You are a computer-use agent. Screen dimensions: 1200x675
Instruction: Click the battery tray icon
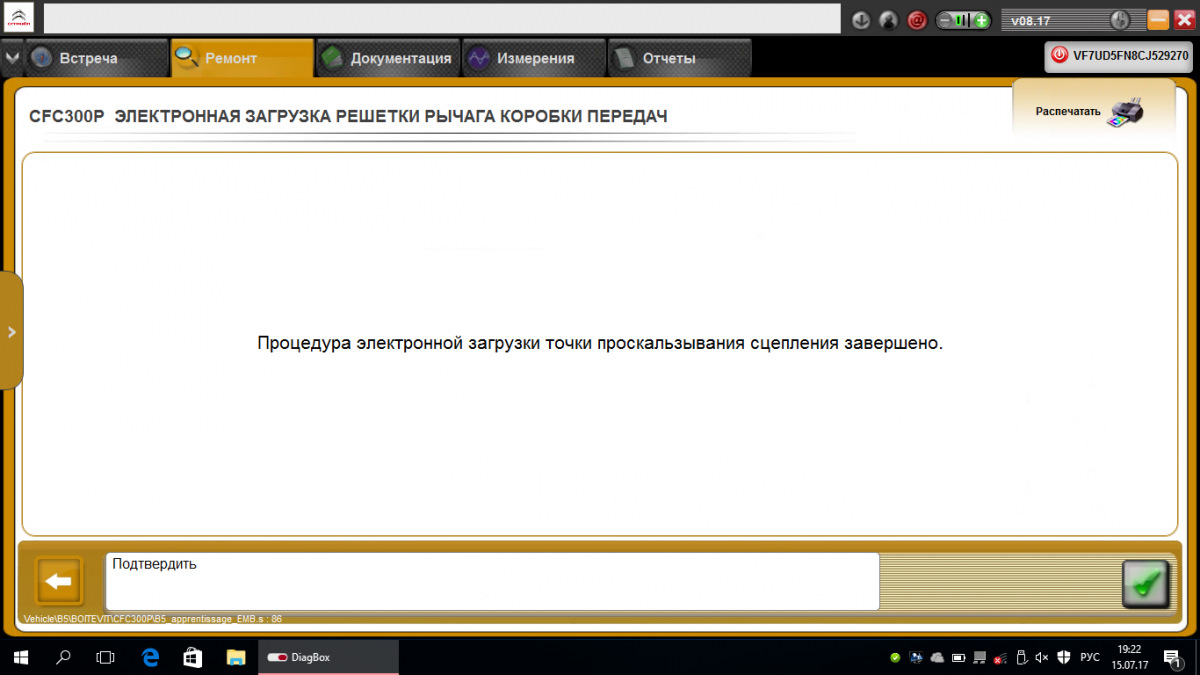(x=958, y=657)
